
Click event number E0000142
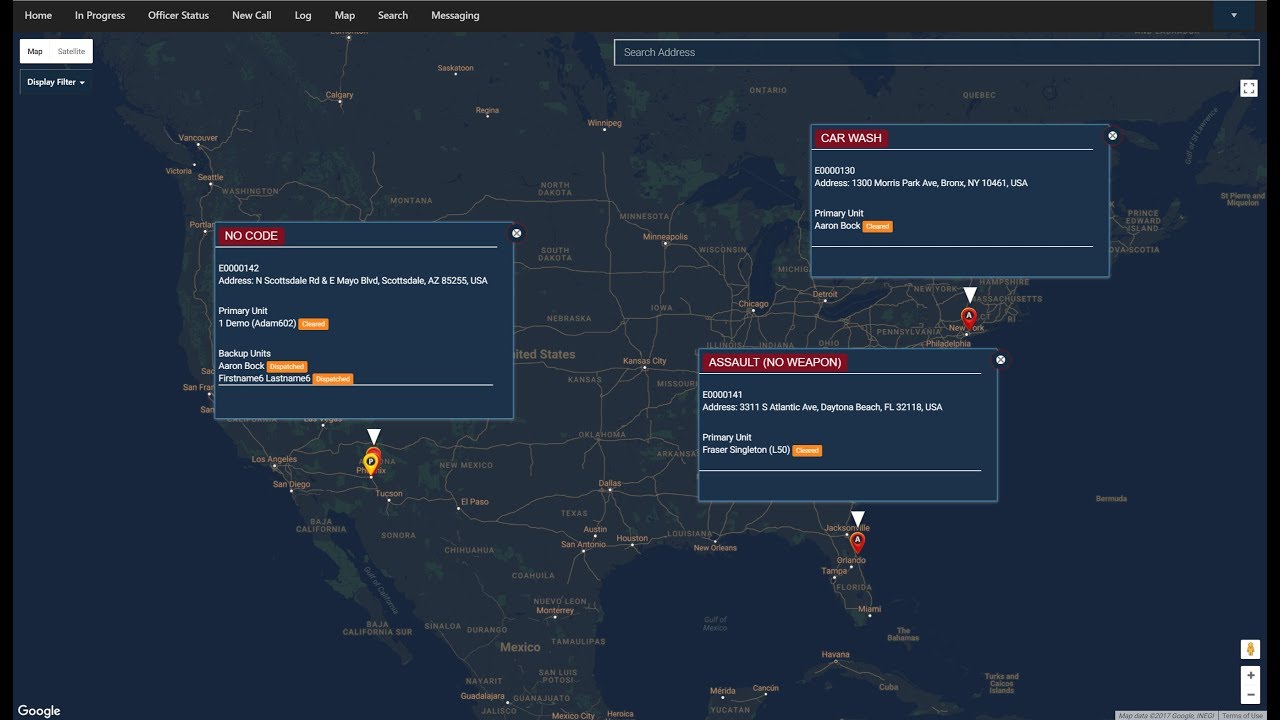coord(239,268)
